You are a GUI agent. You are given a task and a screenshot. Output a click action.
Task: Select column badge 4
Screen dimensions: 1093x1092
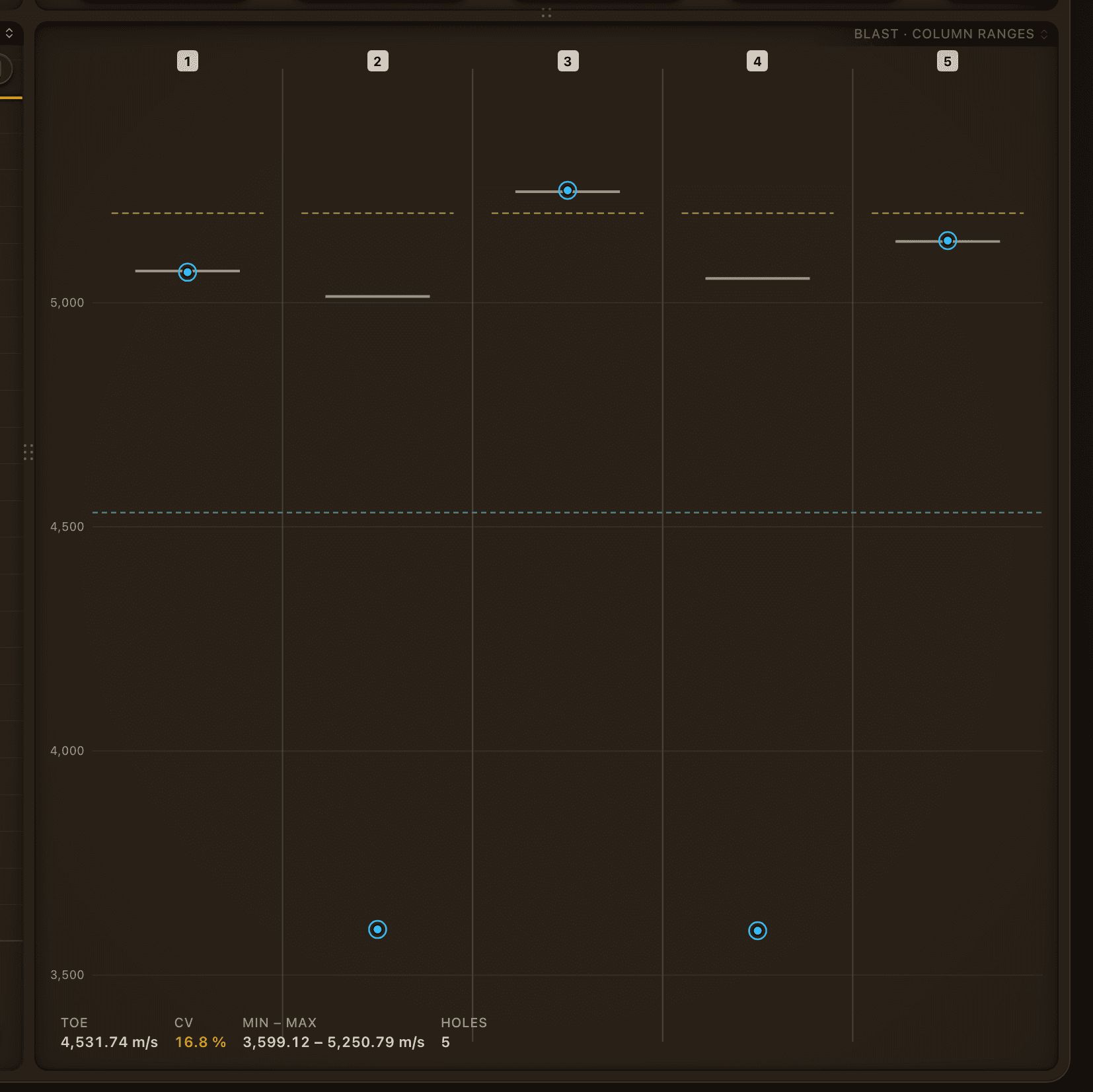point(757,61)
